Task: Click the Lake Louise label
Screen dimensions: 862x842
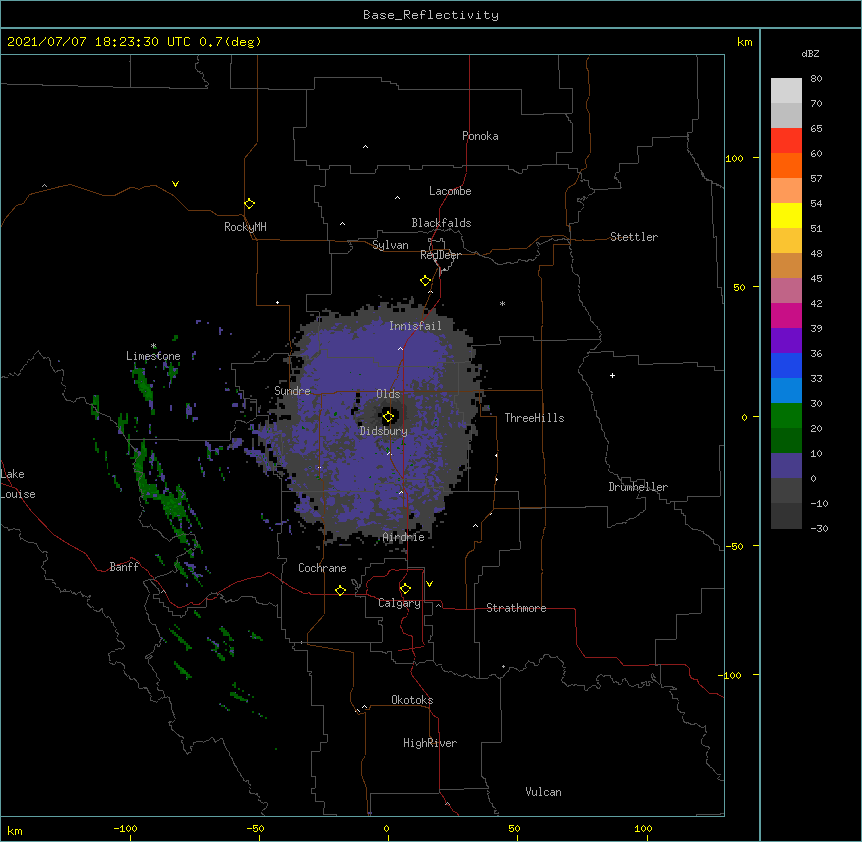Action: tap(18, 484)
